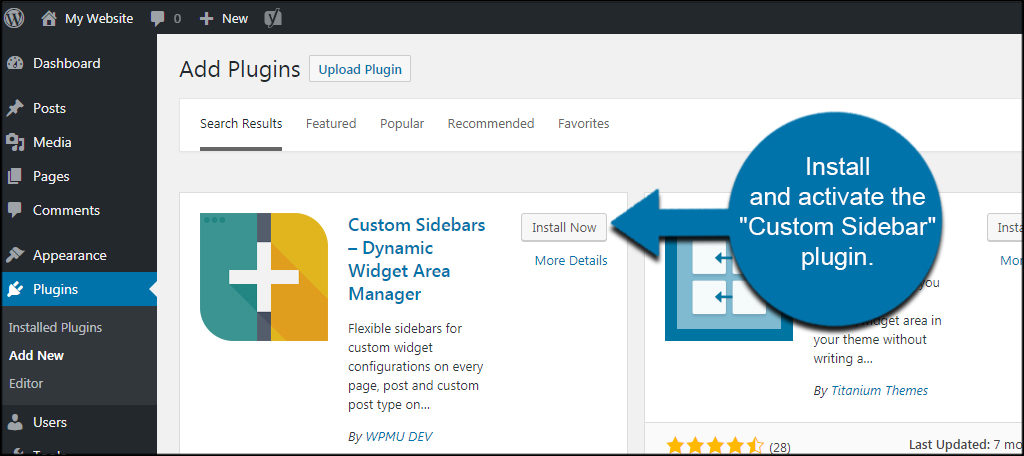Select the Plugins menu item
The width and height of the screenshot is (1024, 456).
[56, 289]
